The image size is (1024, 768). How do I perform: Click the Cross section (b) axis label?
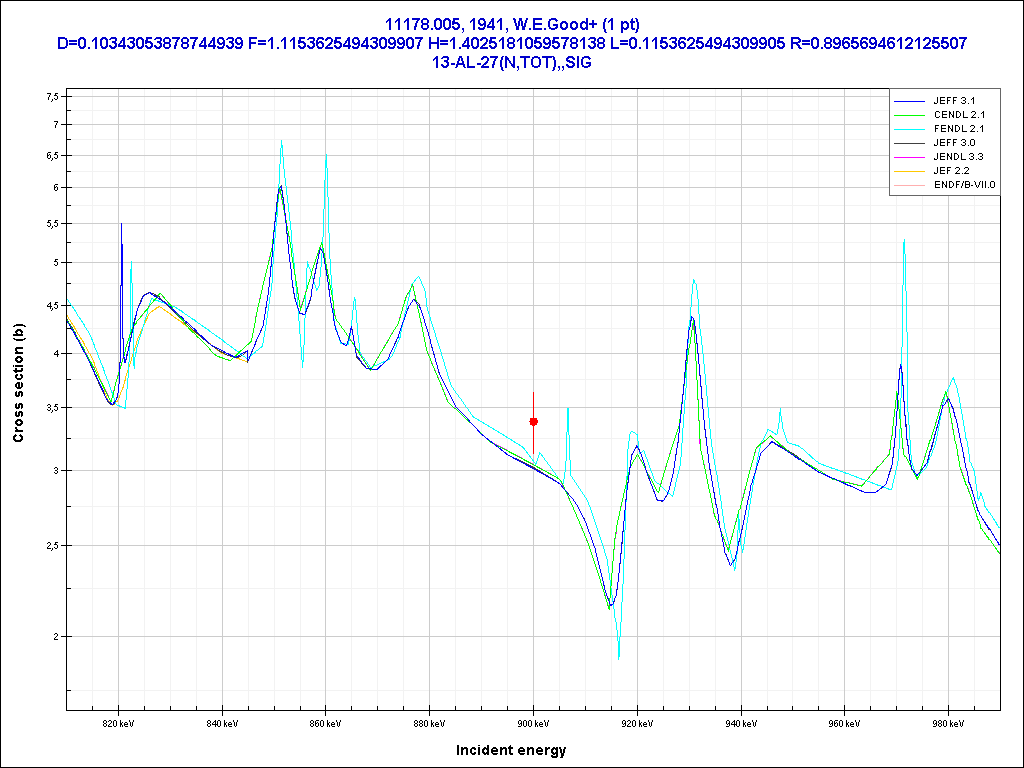tap(18, 383)
